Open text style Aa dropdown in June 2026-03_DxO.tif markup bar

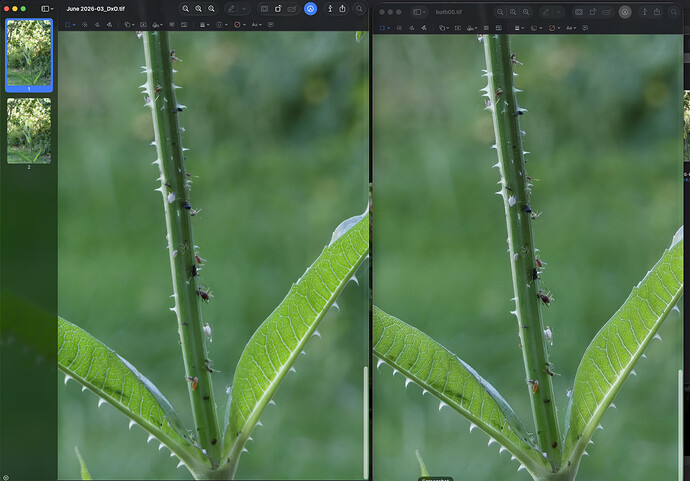[257, 25]
